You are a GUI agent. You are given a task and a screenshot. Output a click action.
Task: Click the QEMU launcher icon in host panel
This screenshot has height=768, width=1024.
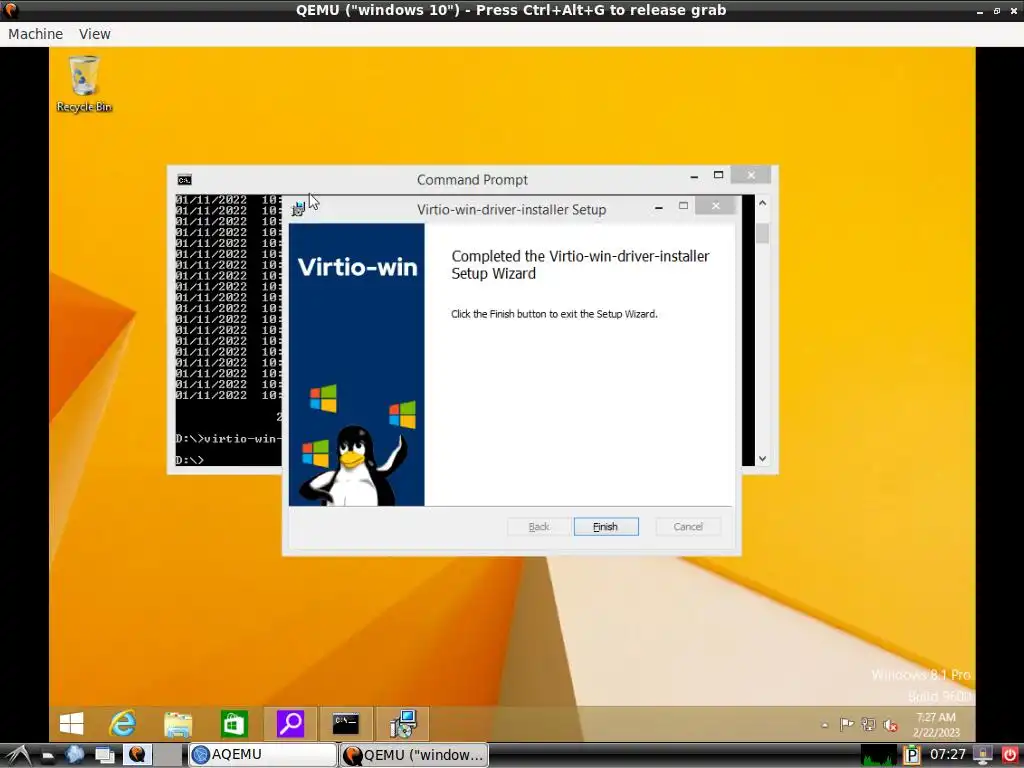[x=137, y=755]
